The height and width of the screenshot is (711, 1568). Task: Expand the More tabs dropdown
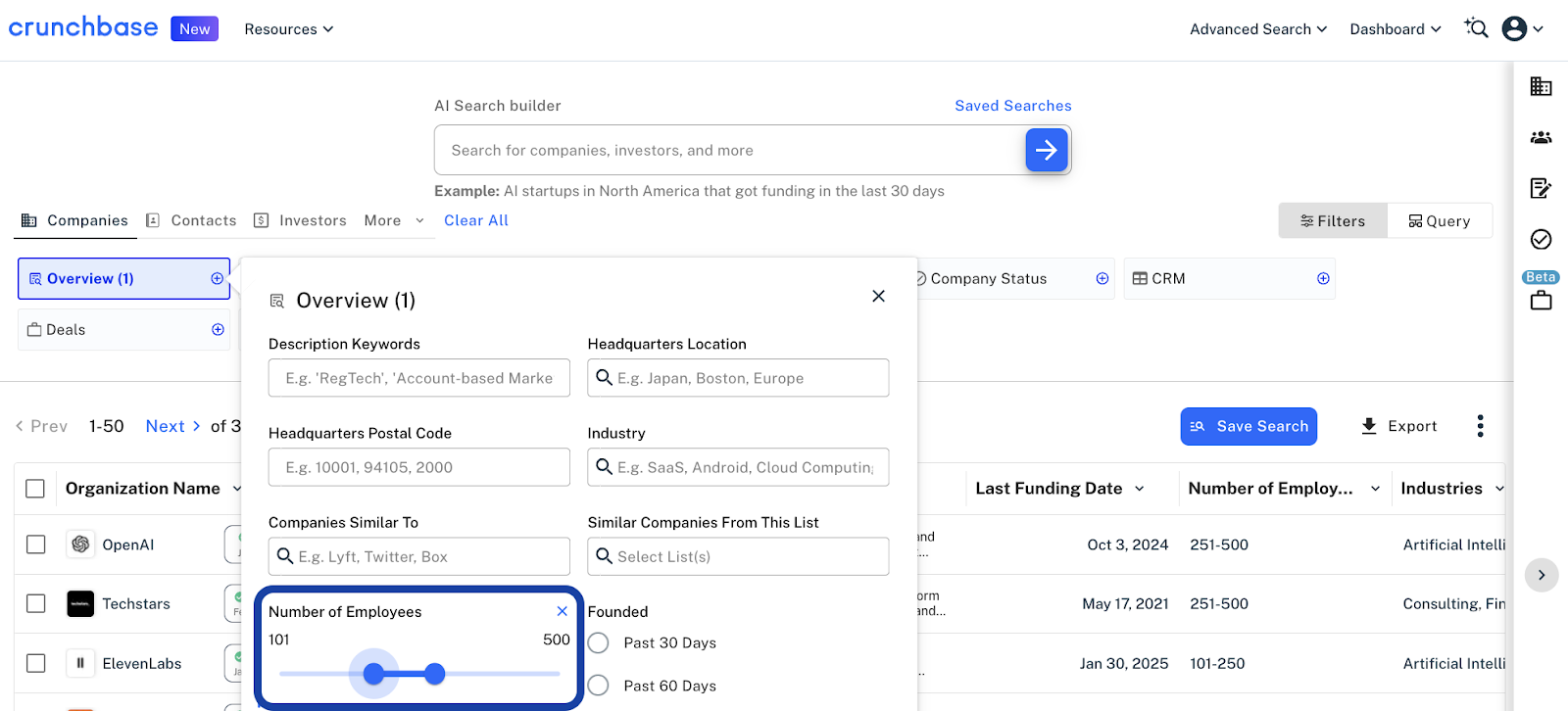[x=394, y=220]
